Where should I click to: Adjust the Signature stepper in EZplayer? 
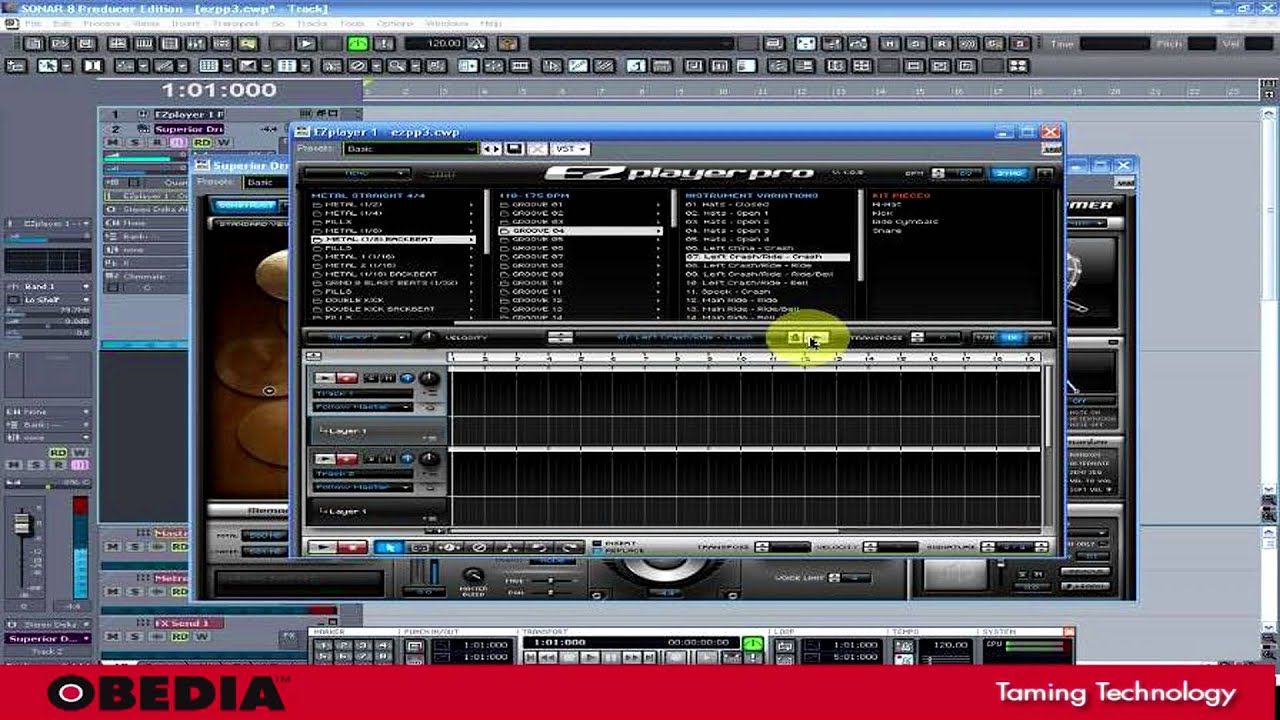coord(988,547)
